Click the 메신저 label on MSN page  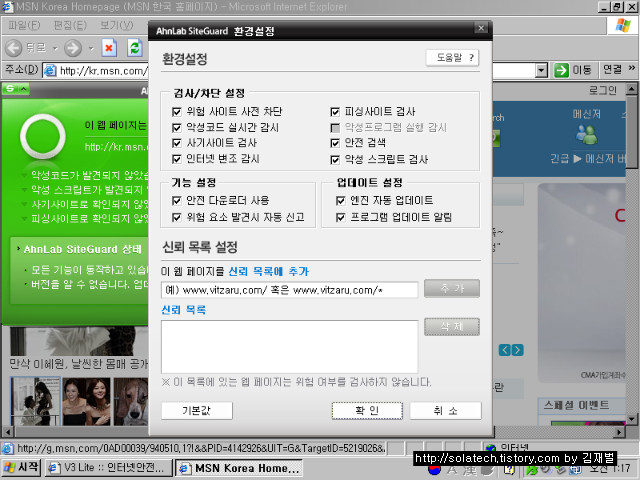coord(587,114)
